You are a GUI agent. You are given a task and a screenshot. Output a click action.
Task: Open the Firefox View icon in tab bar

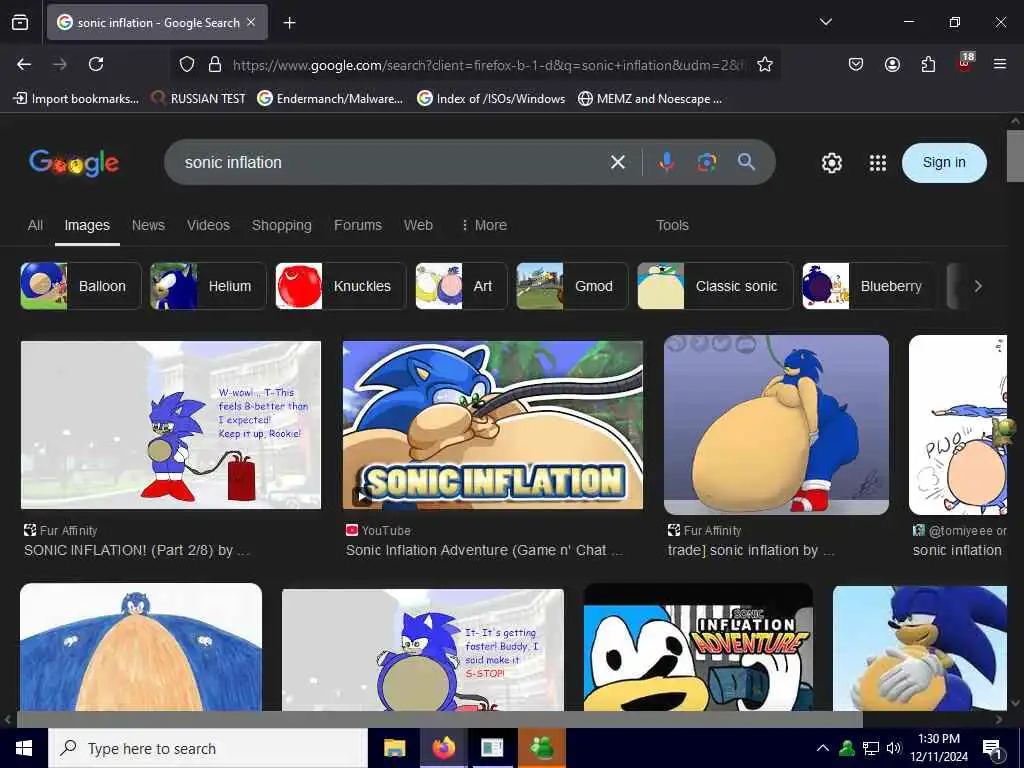pyautogui.click(x=20, y=22)
